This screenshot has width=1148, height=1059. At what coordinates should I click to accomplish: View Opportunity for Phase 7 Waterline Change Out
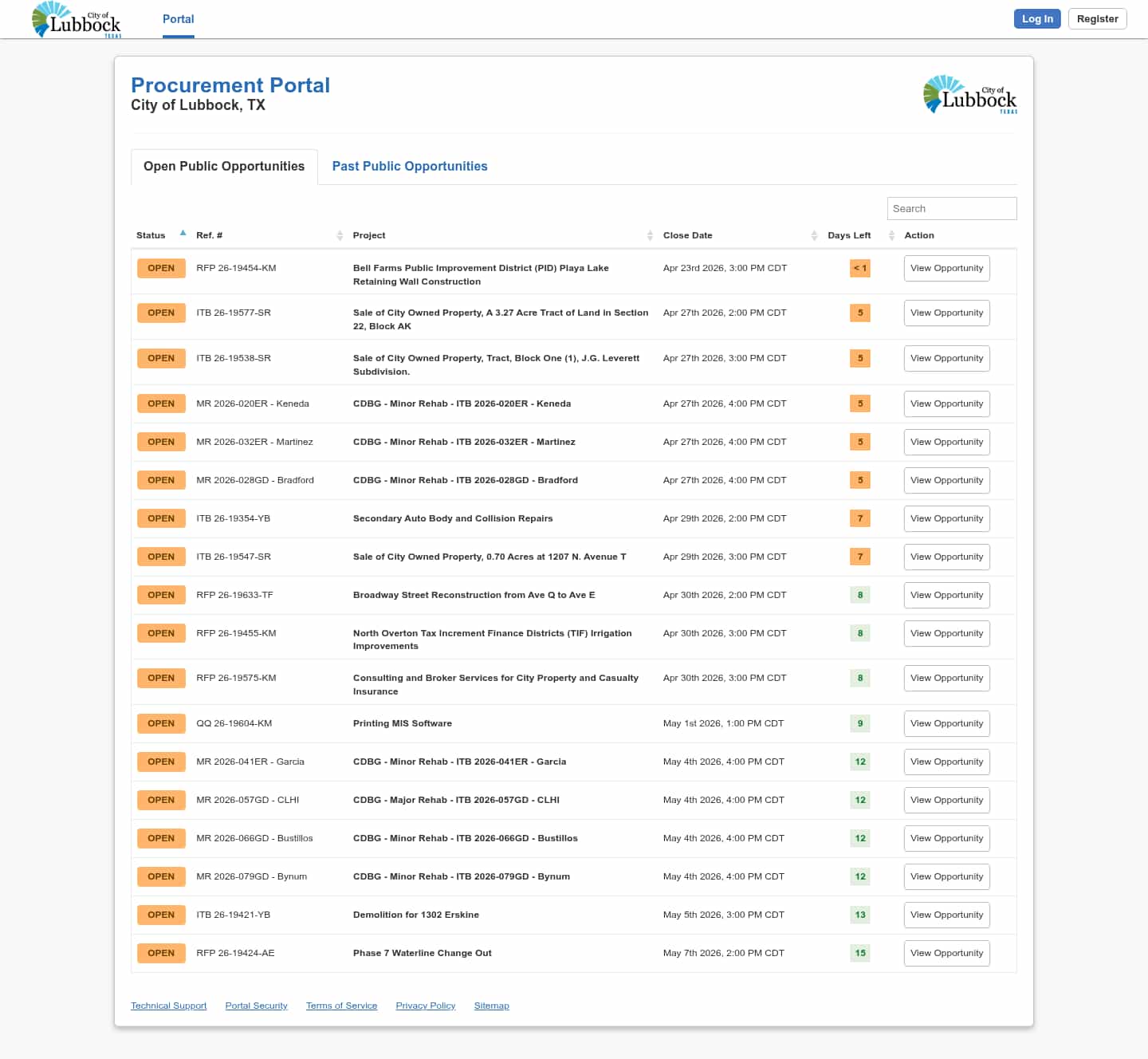(x=946, y=954)
